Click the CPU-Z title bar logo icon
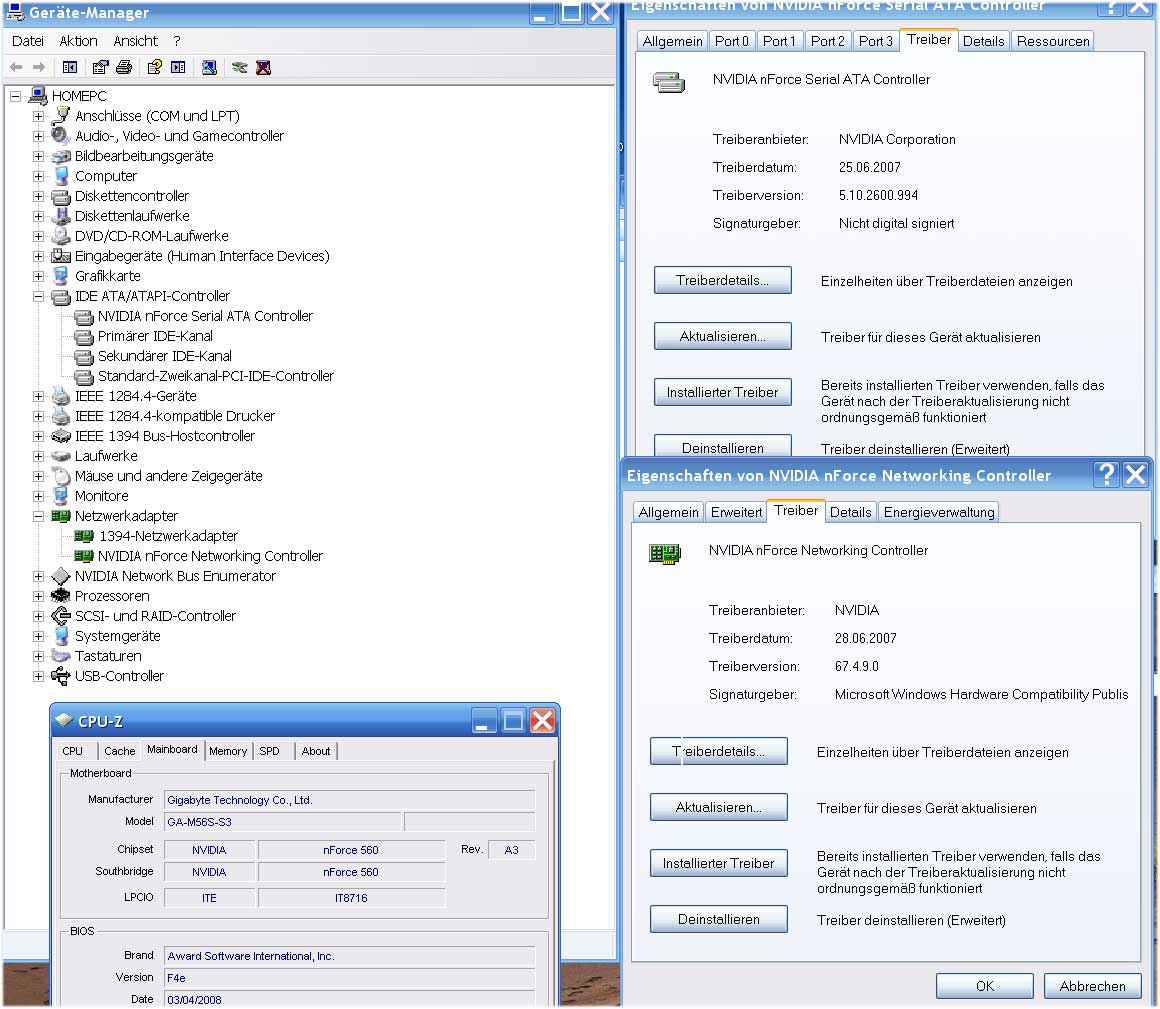The image size is (1160, 1009). (64, 721)
